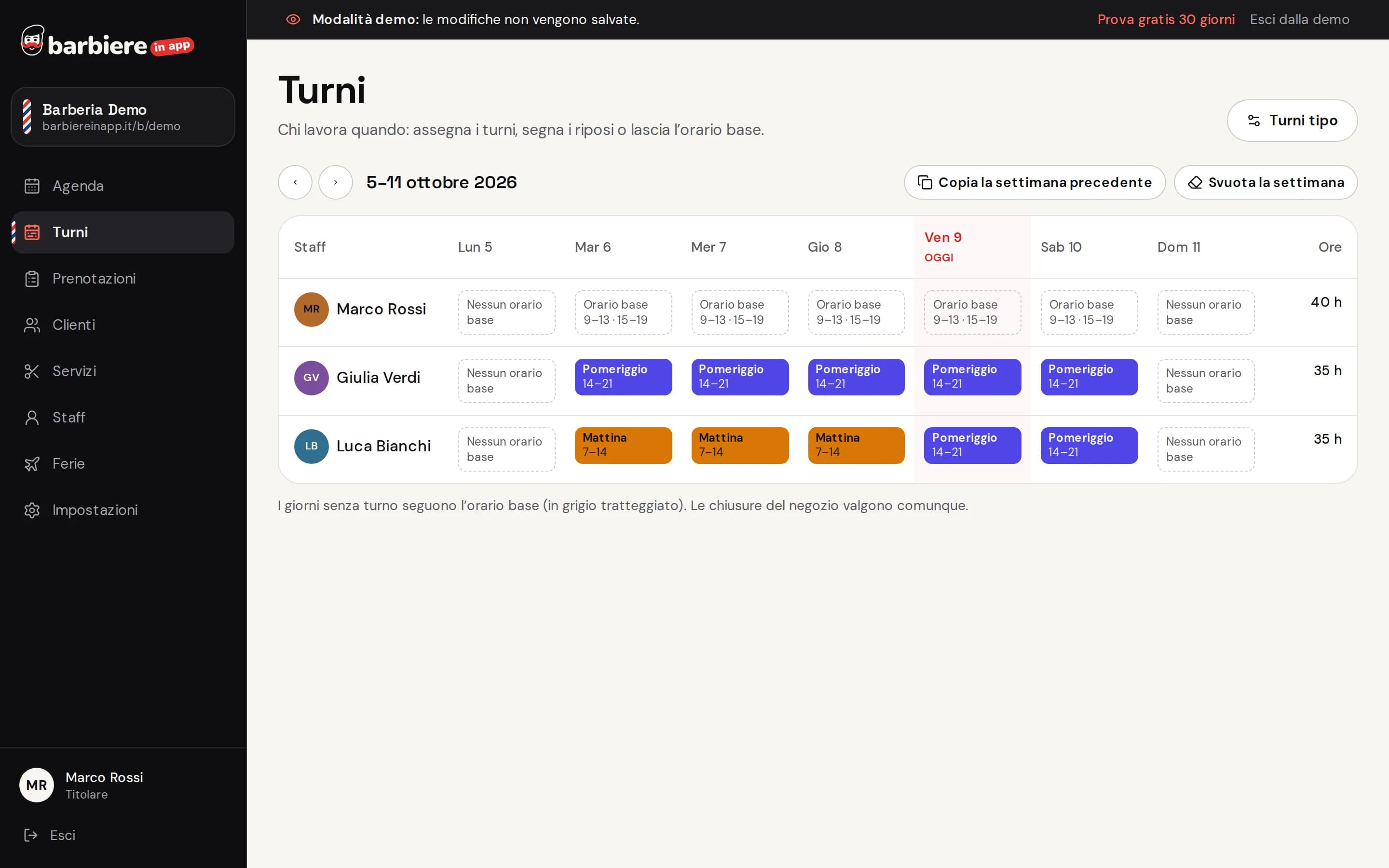Click the Servizi scissors icon
Image resolution: width=1389 pixels, height=868 pixels.
coord(32,371)
